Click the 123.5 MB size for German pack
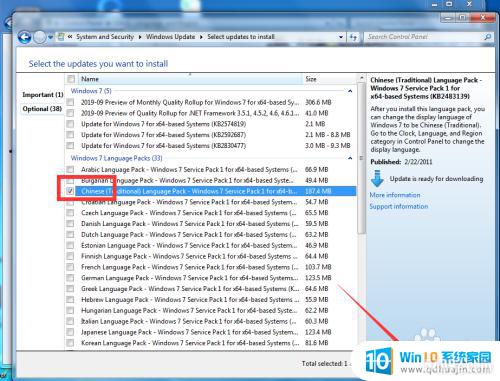500x381 pixels. coord(318,278)
